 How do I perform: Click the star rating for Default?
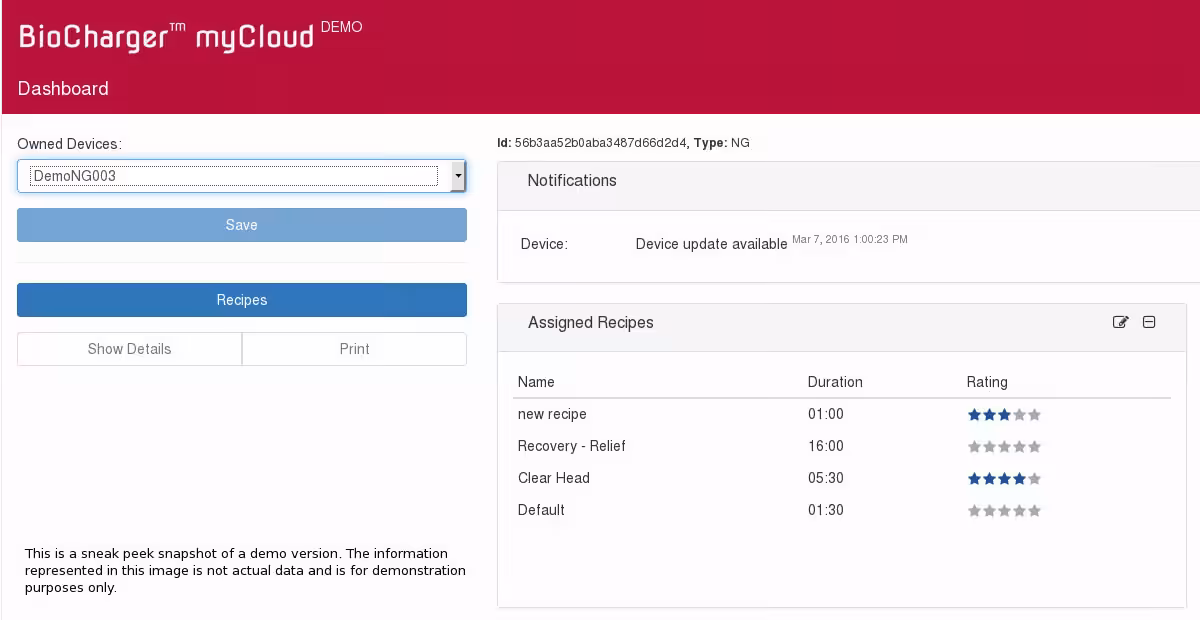pos(1004,511)
